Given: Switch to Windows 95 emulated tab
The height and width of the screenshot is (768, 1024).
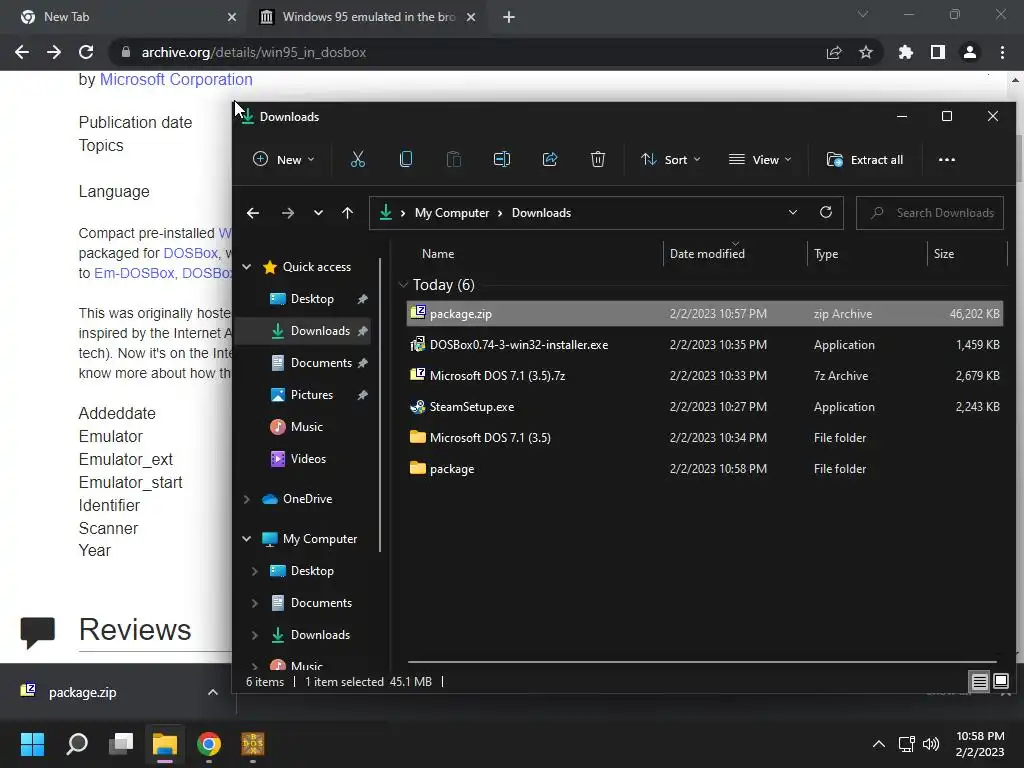Looking at the screenshot, I should click(368, 17).
